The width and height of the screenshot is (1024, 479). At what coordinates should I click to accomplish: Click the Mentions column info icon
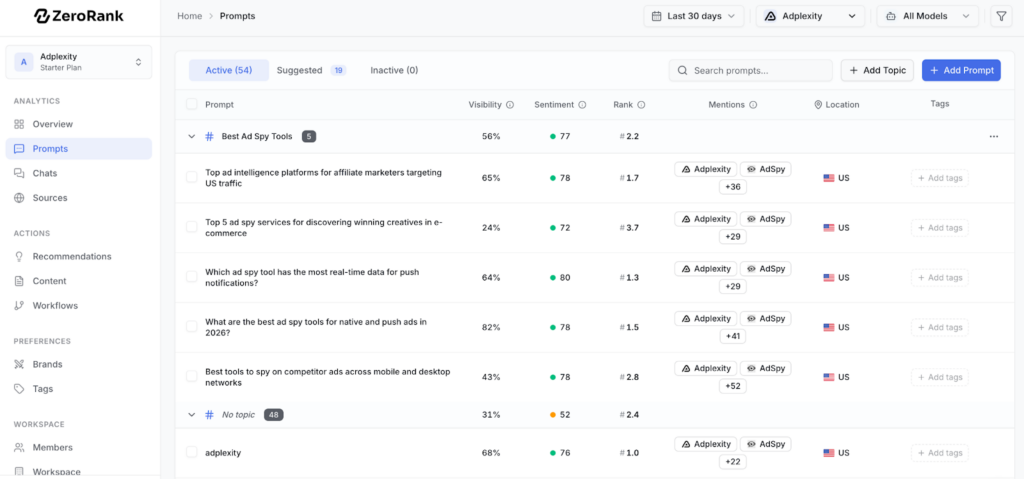[x=753, y=104]
